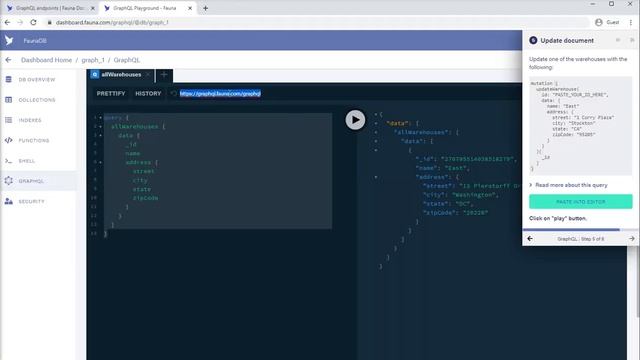Close the GraphQL endpoints browser tab
The height and width of the screenshot is (360, 640).
click(x=93, y=8)
